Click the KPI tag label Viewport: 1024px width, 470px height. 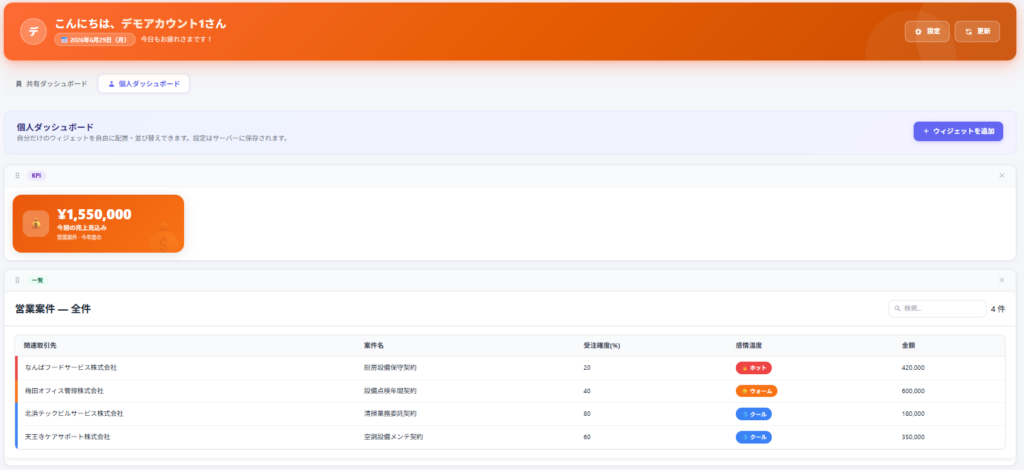pos(37,175)
